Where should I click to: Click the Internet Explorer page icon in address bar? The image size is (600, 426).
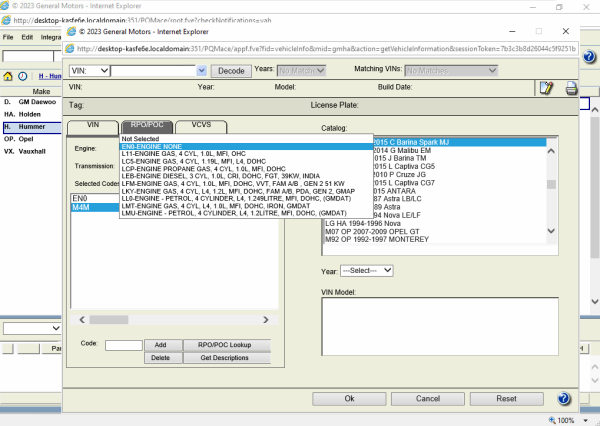click(x=71, y=47)
